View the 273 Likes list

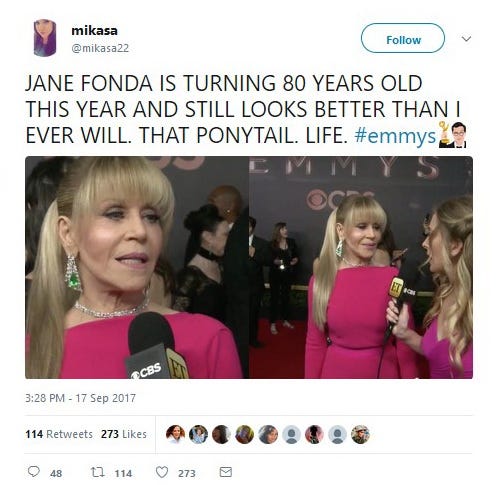click(x=124, y=434)
